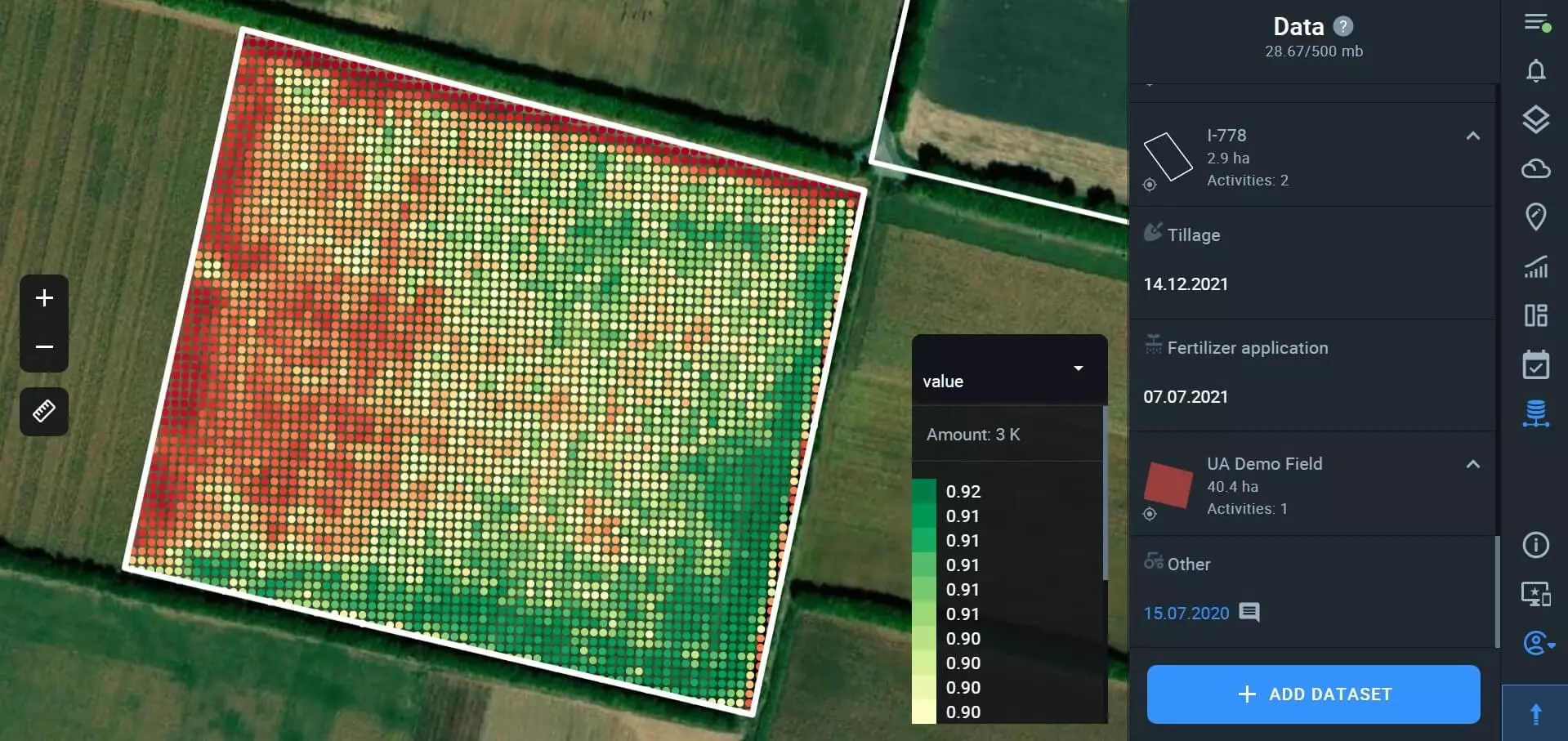Collapse the I-778 field section

[1472, 136]
